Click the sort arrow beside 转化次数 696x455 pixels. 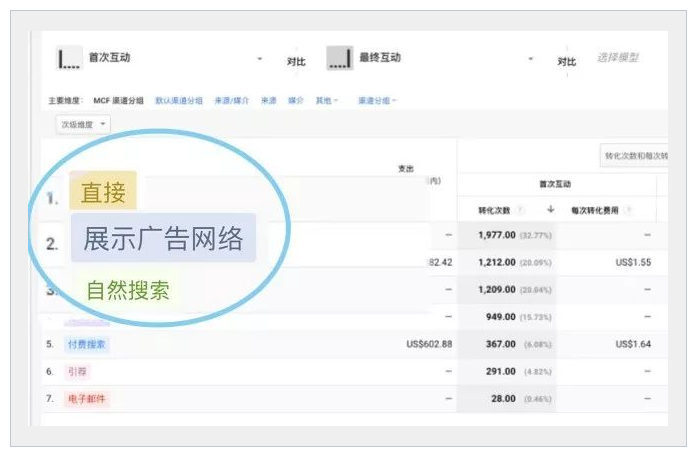pyautogui.click(x=550, y=210)
